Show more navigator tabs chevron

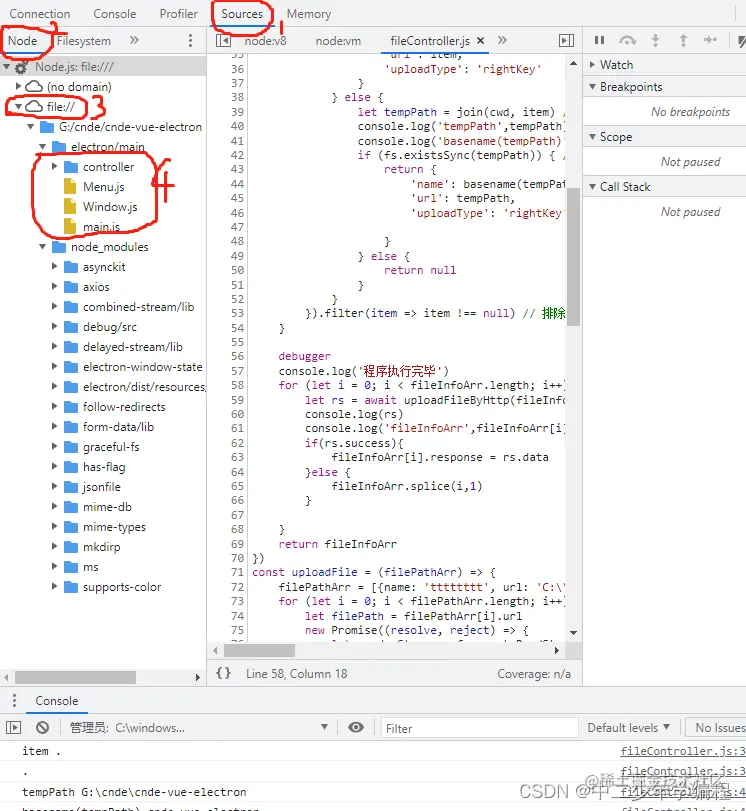tap(135, 40)
